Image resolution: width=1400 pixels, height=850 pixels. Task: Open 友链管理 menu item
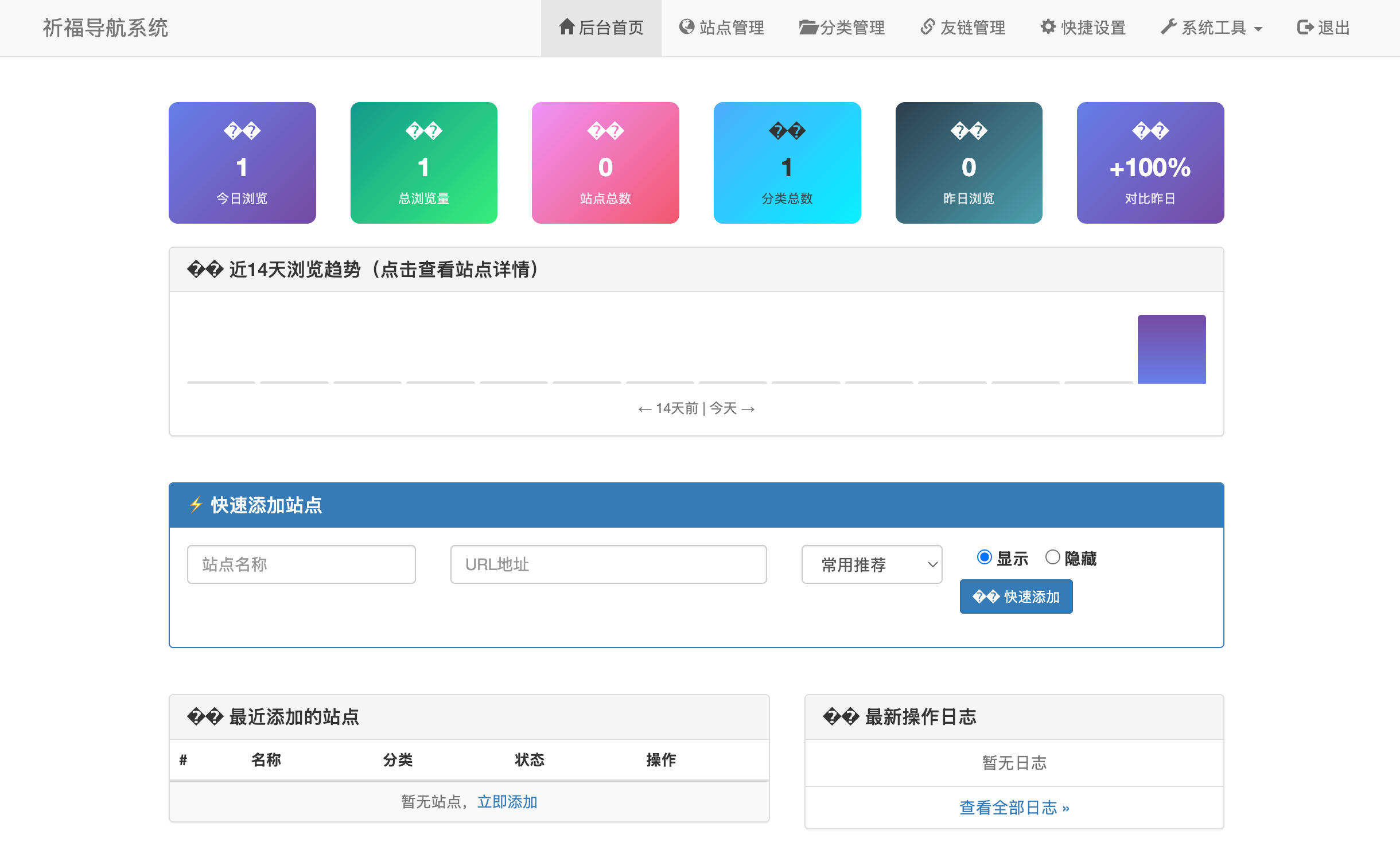pyautogui.click(x=963, y=28)
